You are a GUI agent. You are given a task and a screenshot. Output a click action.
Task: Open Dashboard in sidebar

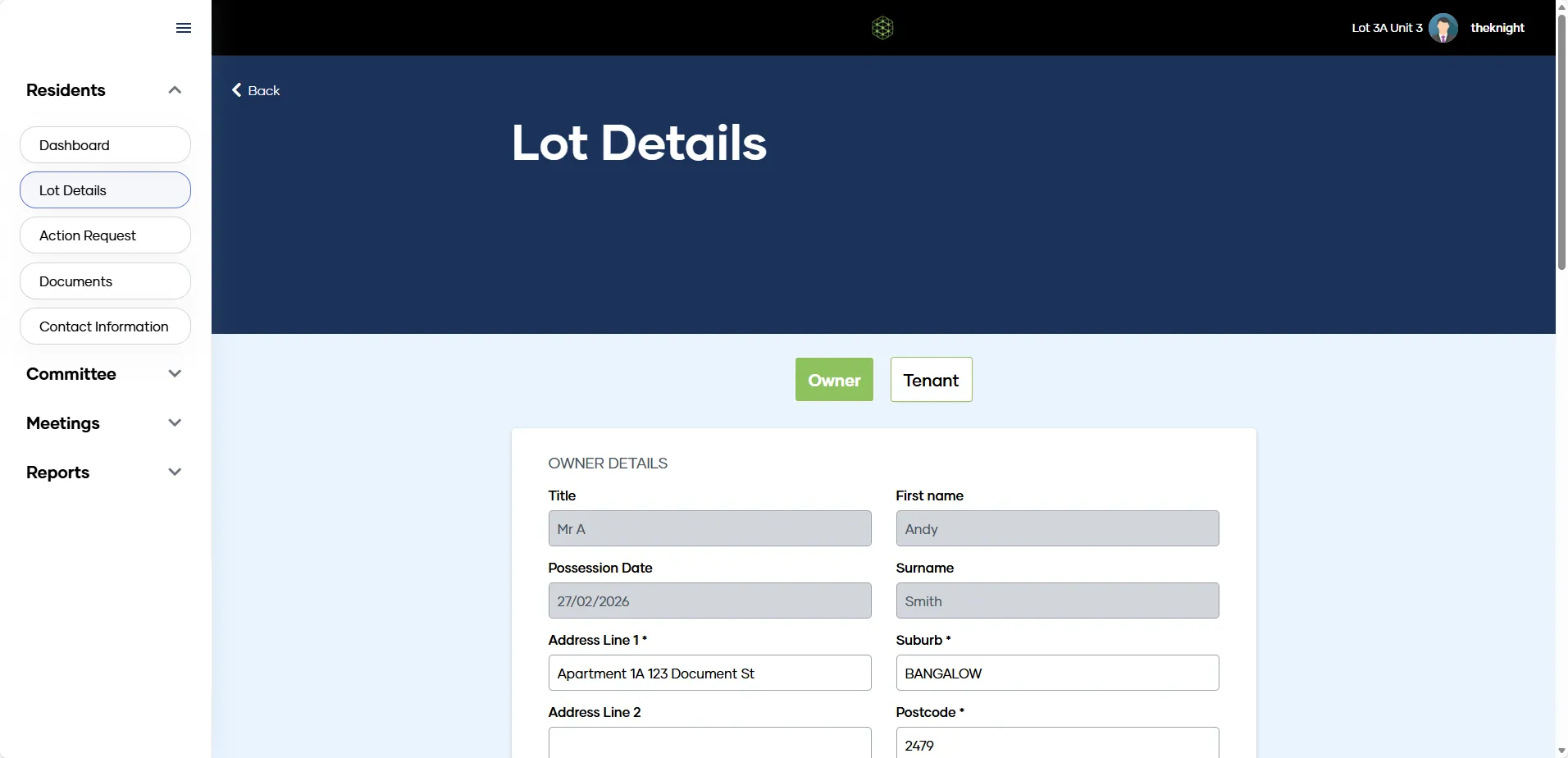(105, 145)
